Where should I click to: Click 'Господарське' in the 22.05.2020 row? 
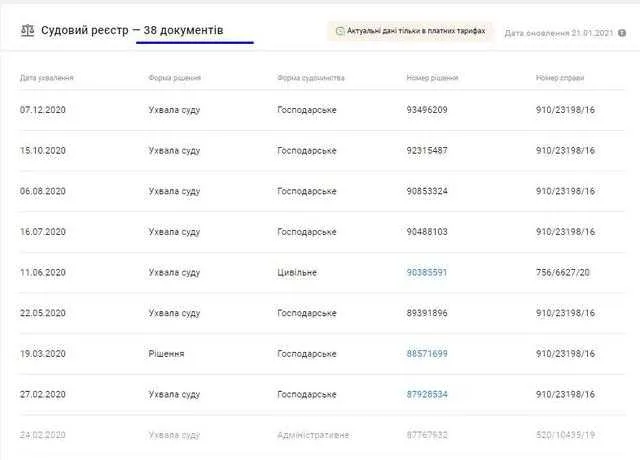(x=307, y=313)
